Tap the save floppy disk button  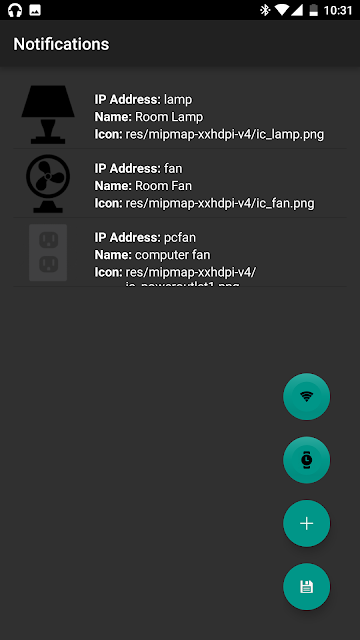click(x=307, y=587)
